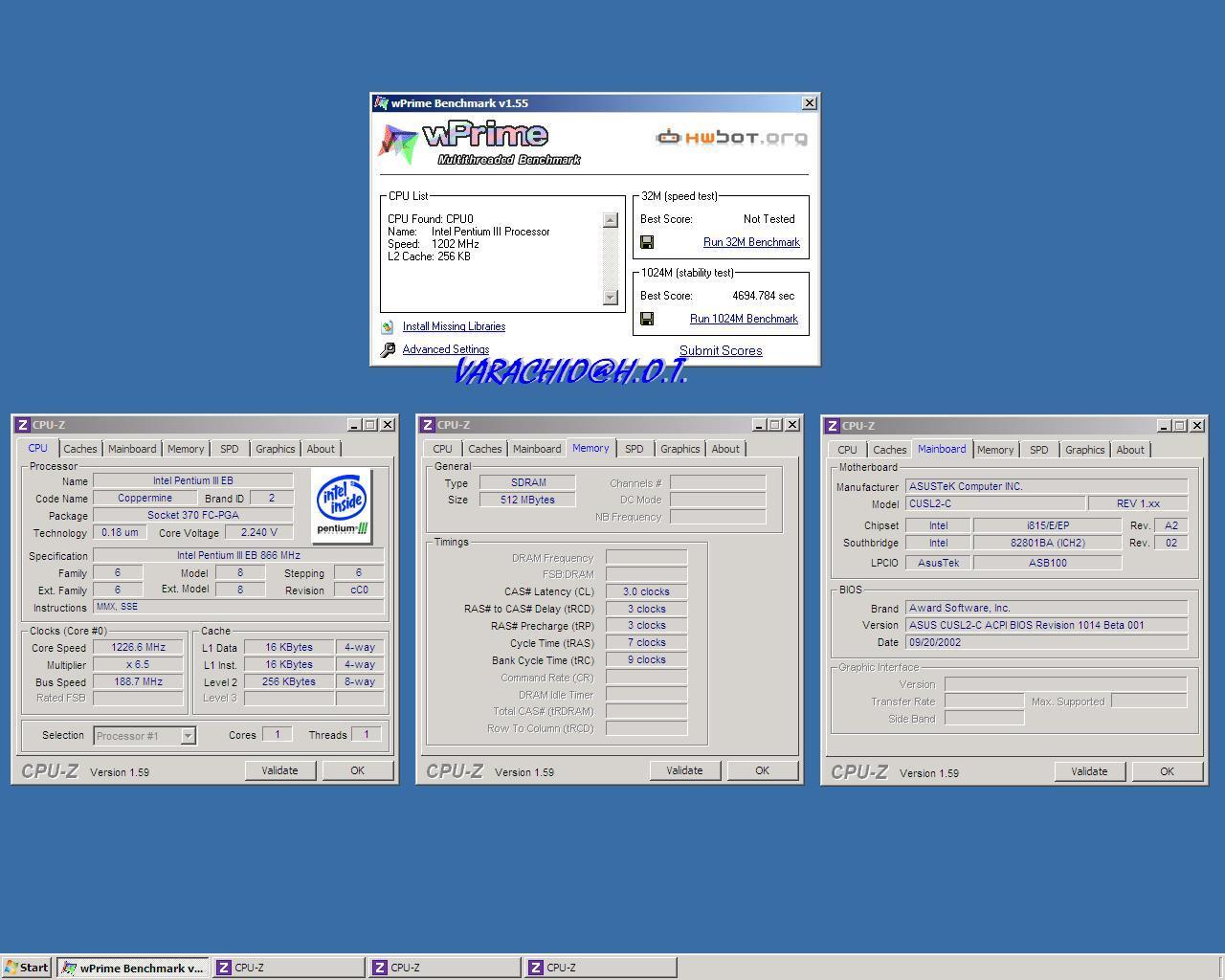Image resolution: width=1225 pixels, height=980 pixels.
Task: Click the memory Size 512 MBytes field
Action: point(527,501)
